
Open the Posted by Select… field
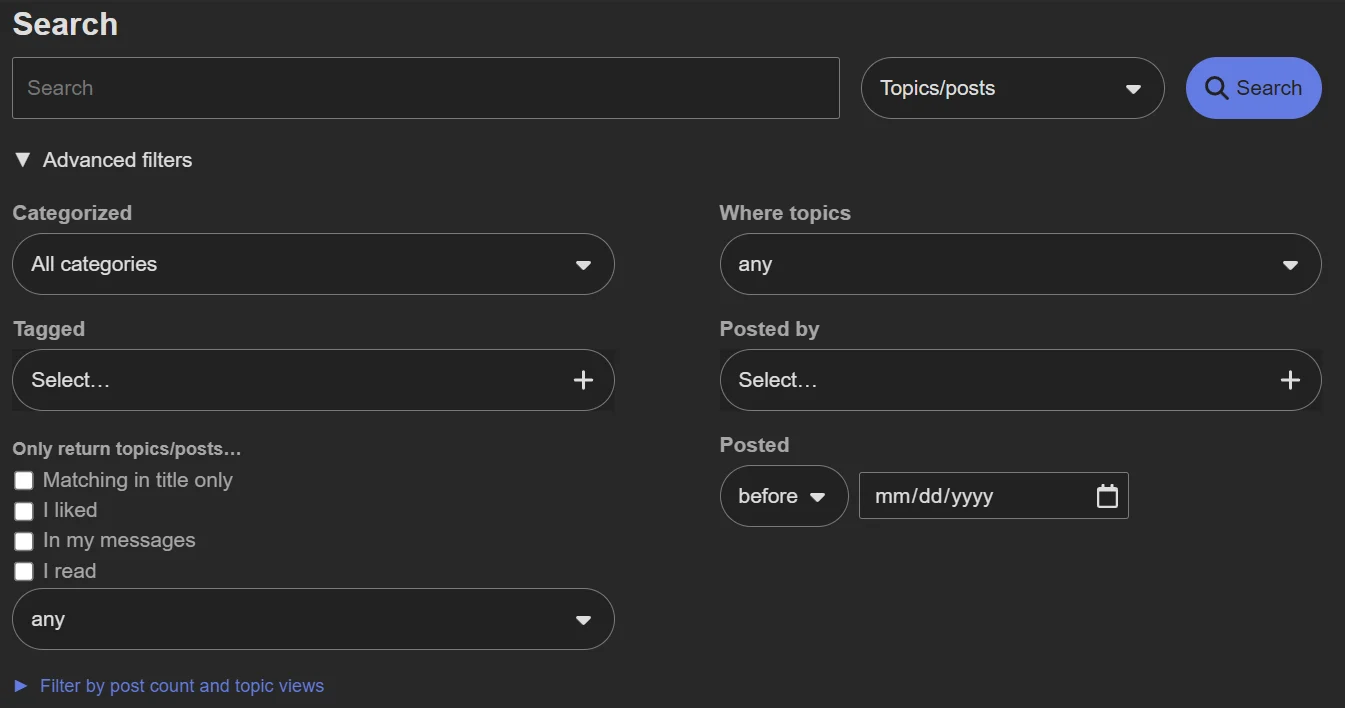coord(1020,380)
